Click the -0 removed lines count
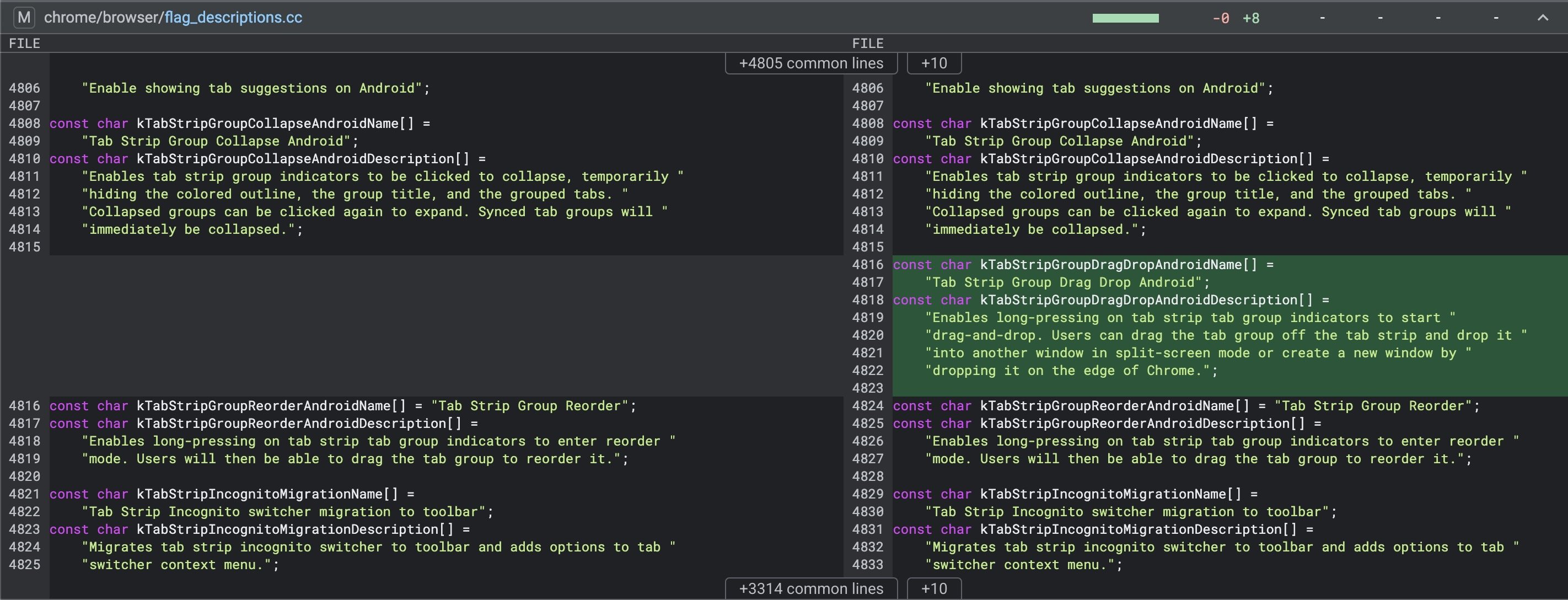1568x600 pixels. (1221, 18)
